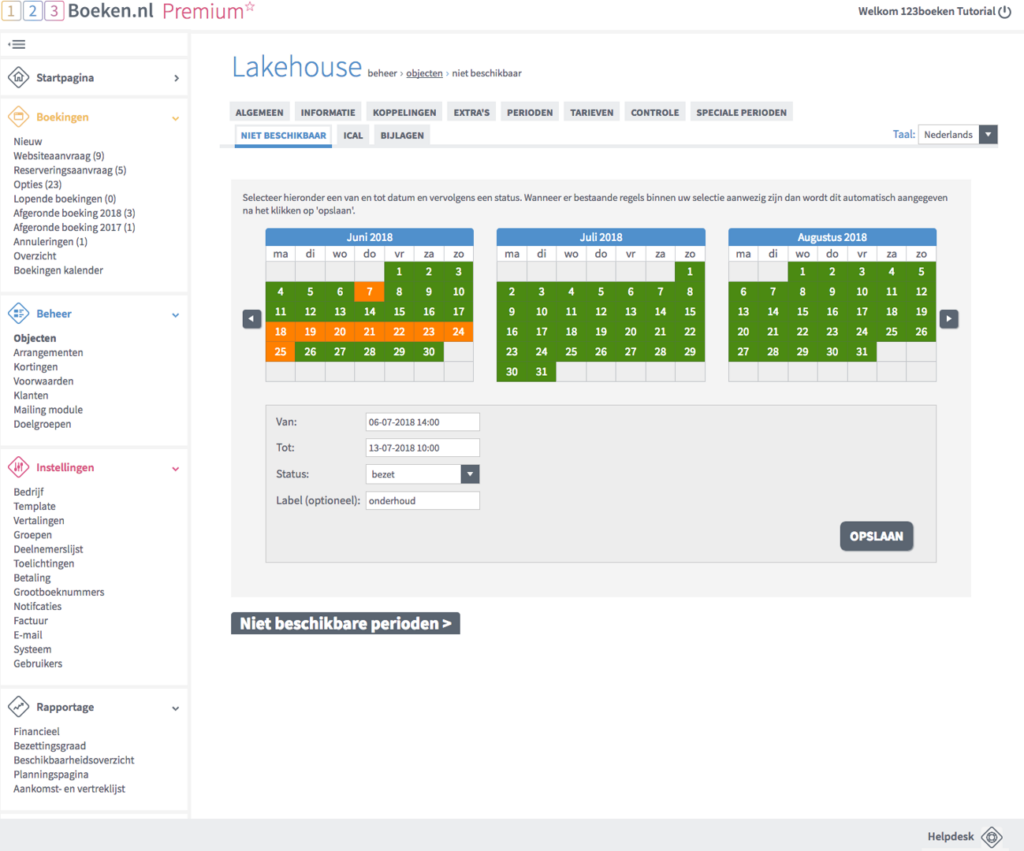Open Bezettingsgraad report link
Image resolution: width=1024 pixels, height=851 pixels.
50,746
